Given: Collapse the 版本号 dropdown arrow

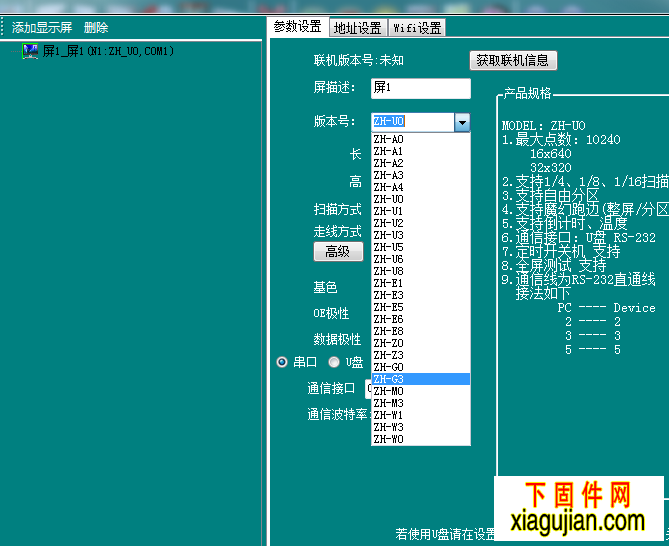Looking at the screenshot, I should coord(462,123).
